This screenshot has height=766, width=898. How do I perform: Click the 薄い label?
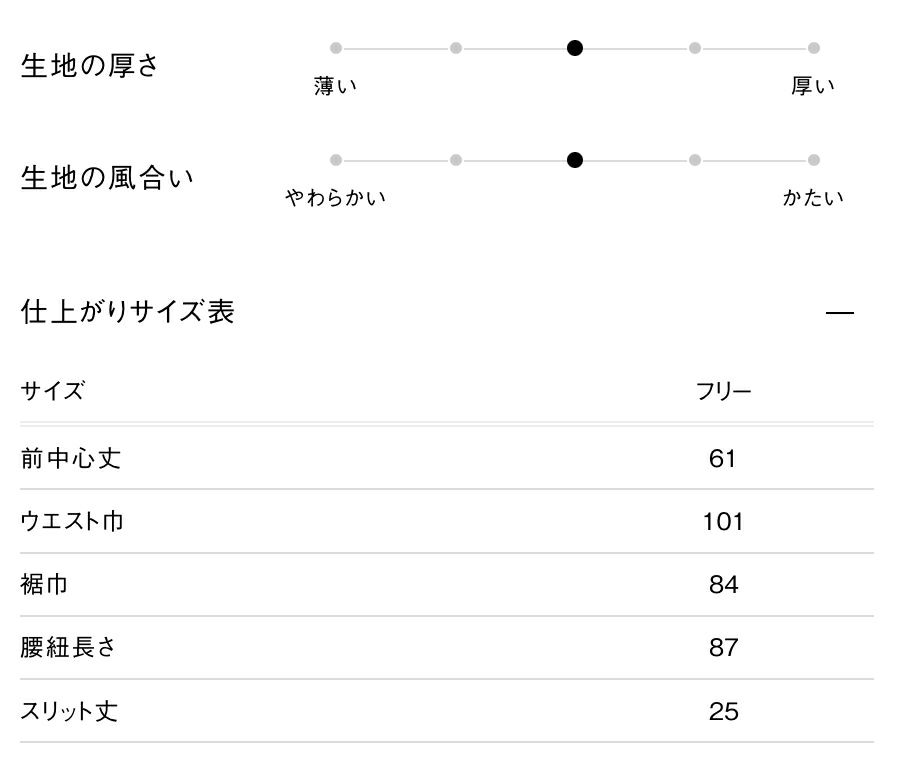pyautogui.click(x=335, y=86)
